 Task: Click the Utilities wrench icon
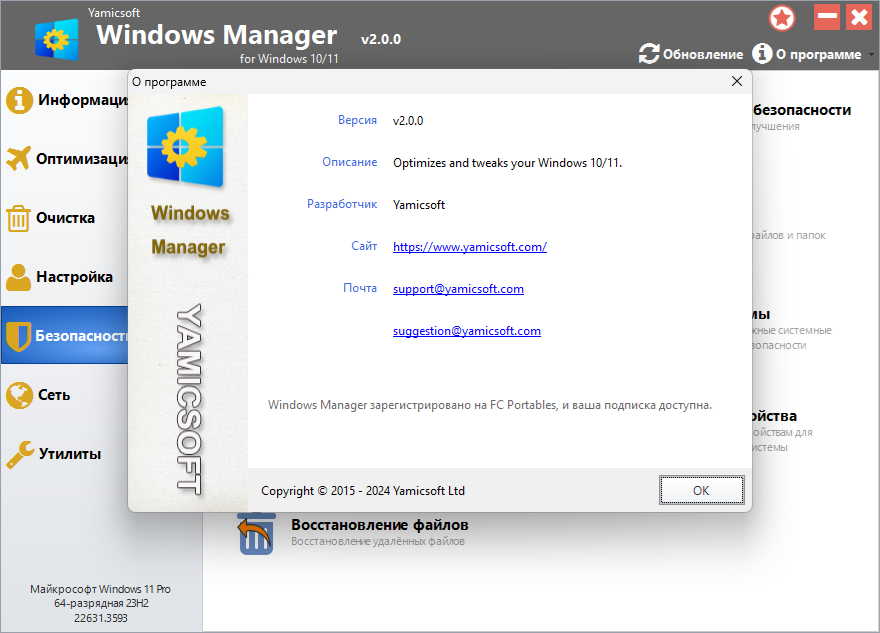[20, 454]
